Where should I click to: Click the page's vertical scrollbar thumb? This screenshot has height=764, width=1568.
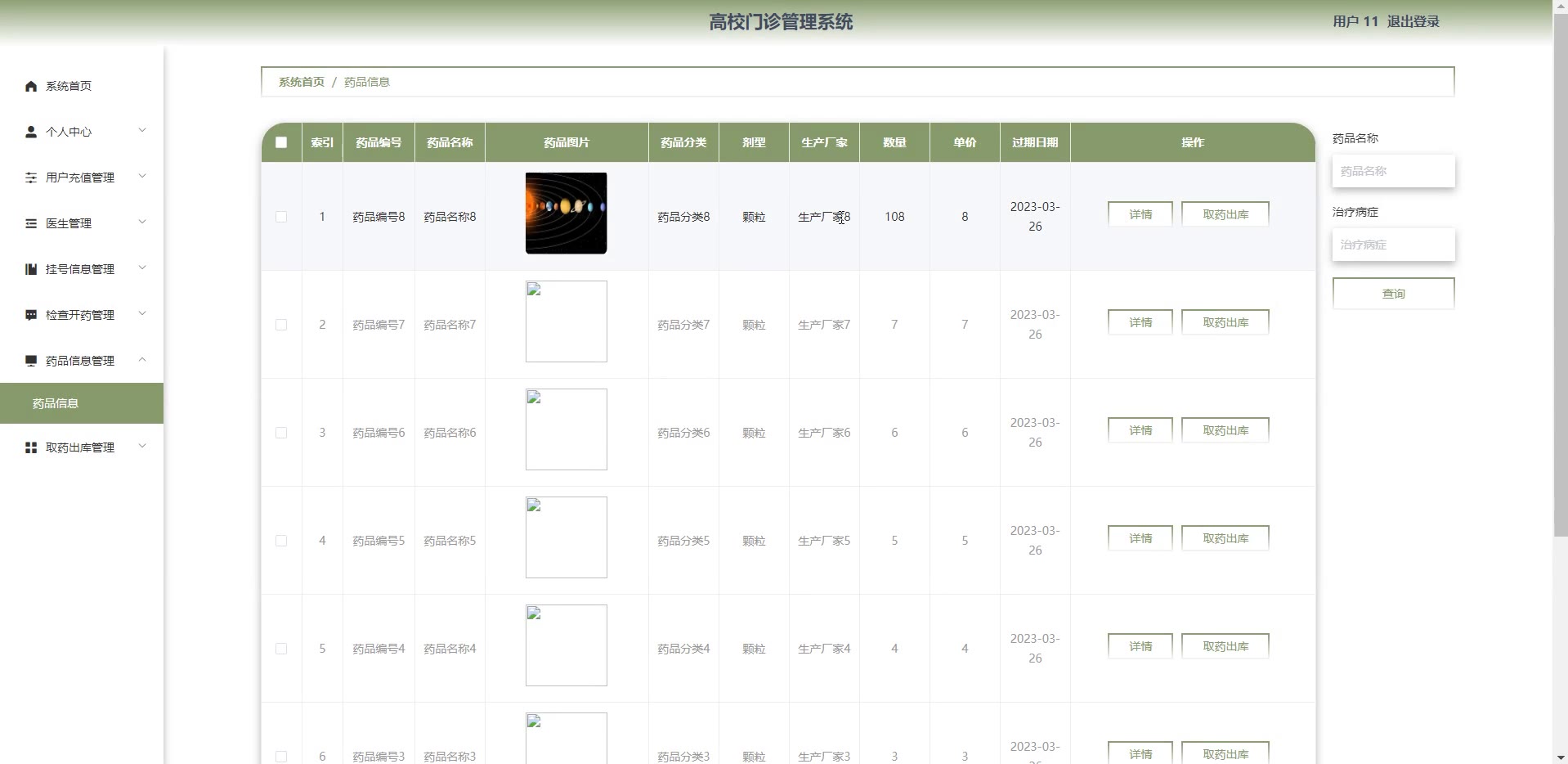pyautogui.click(x=1561, y=276)
